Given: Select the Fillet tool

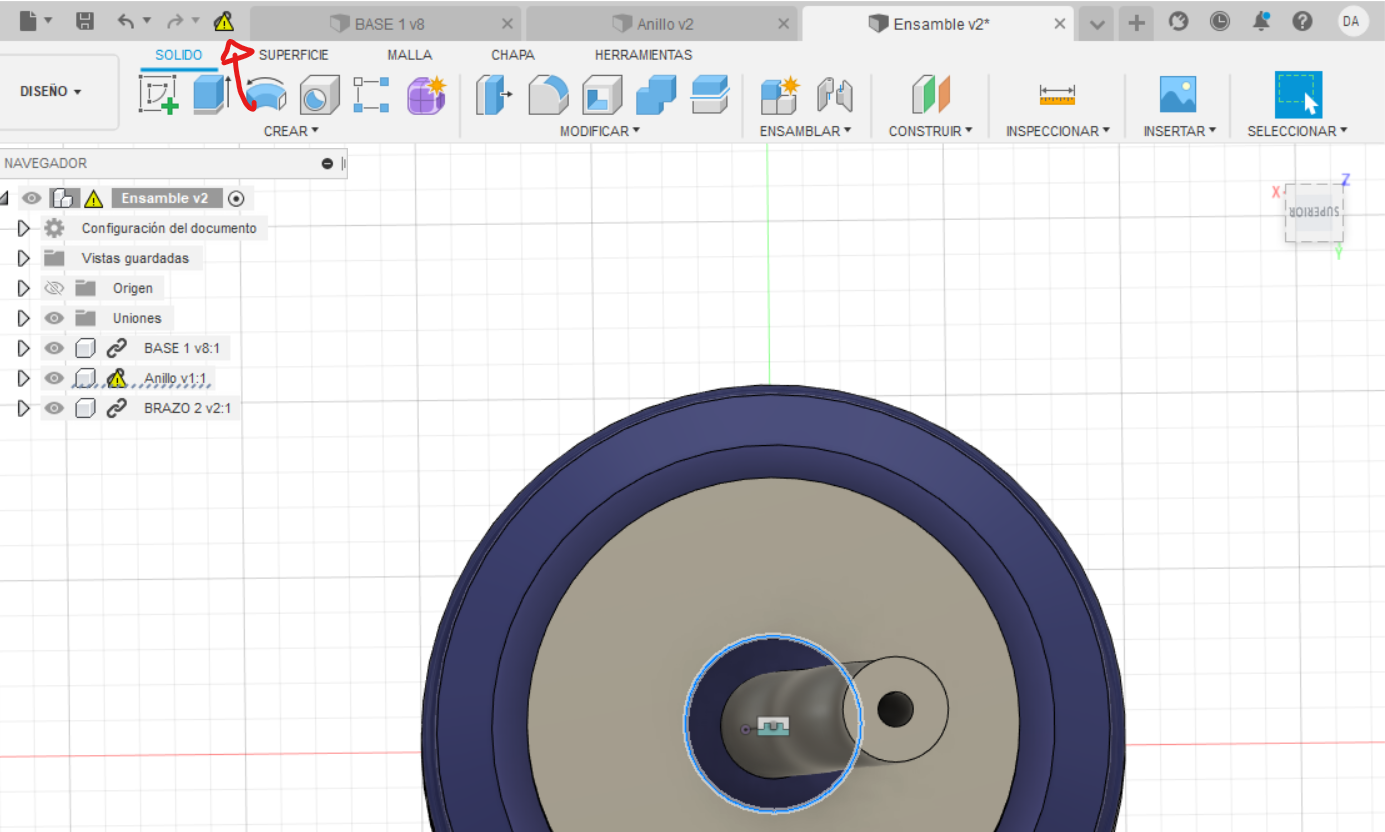Looking at the screenshot, I should 548,95.
